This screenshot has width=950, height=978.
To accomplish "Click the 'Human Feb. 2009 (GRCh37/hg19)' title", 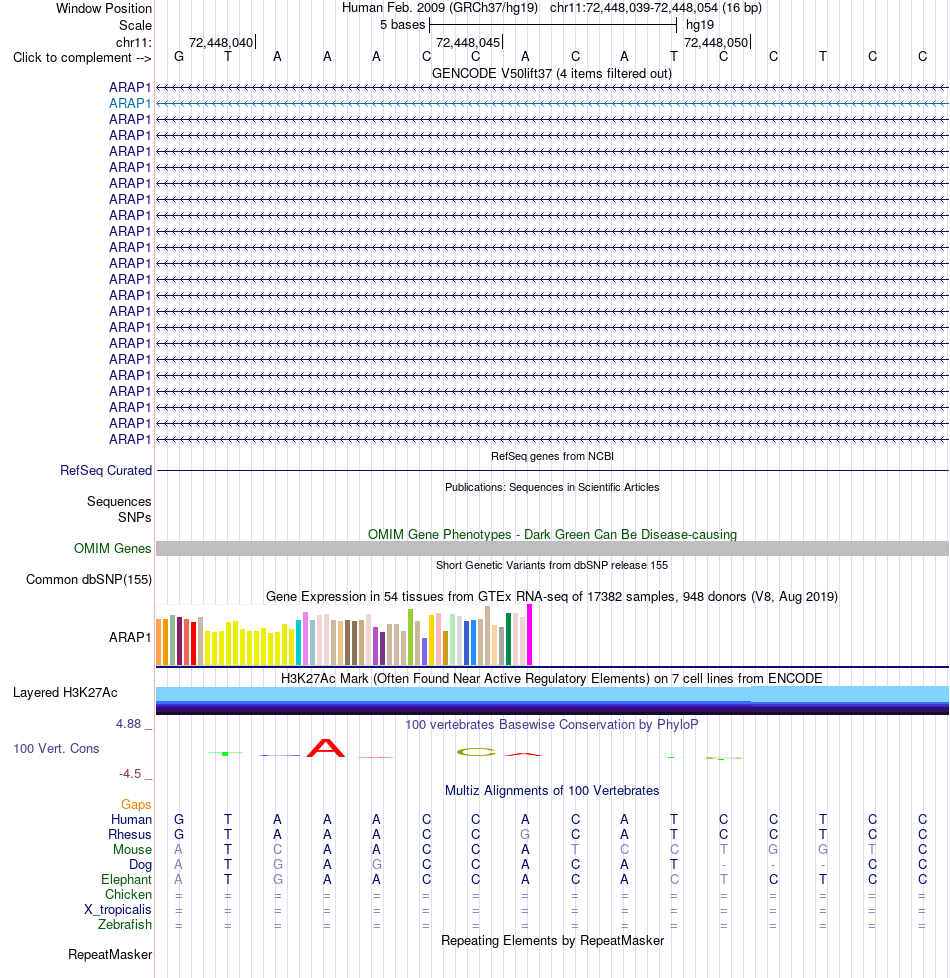I will 440,8.
